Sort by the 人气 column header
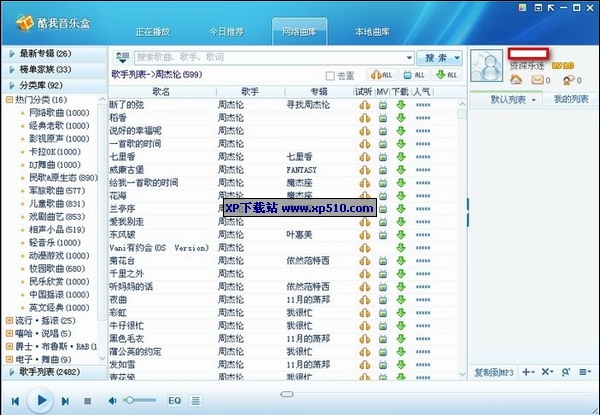The height and width of the screenshot is (415, 600). [422, 92]
